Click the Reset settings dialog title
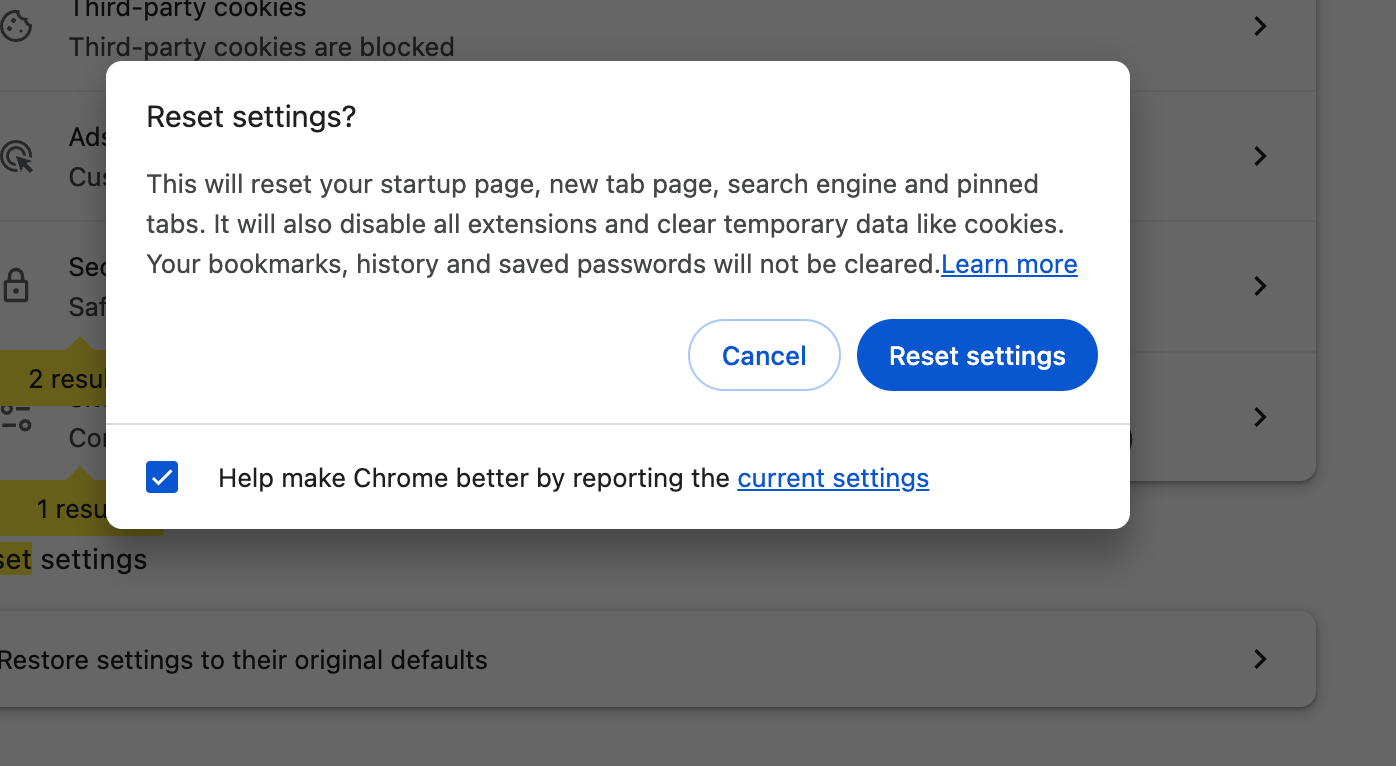This screenshot has height=766, width=1396. click(251, 117)
